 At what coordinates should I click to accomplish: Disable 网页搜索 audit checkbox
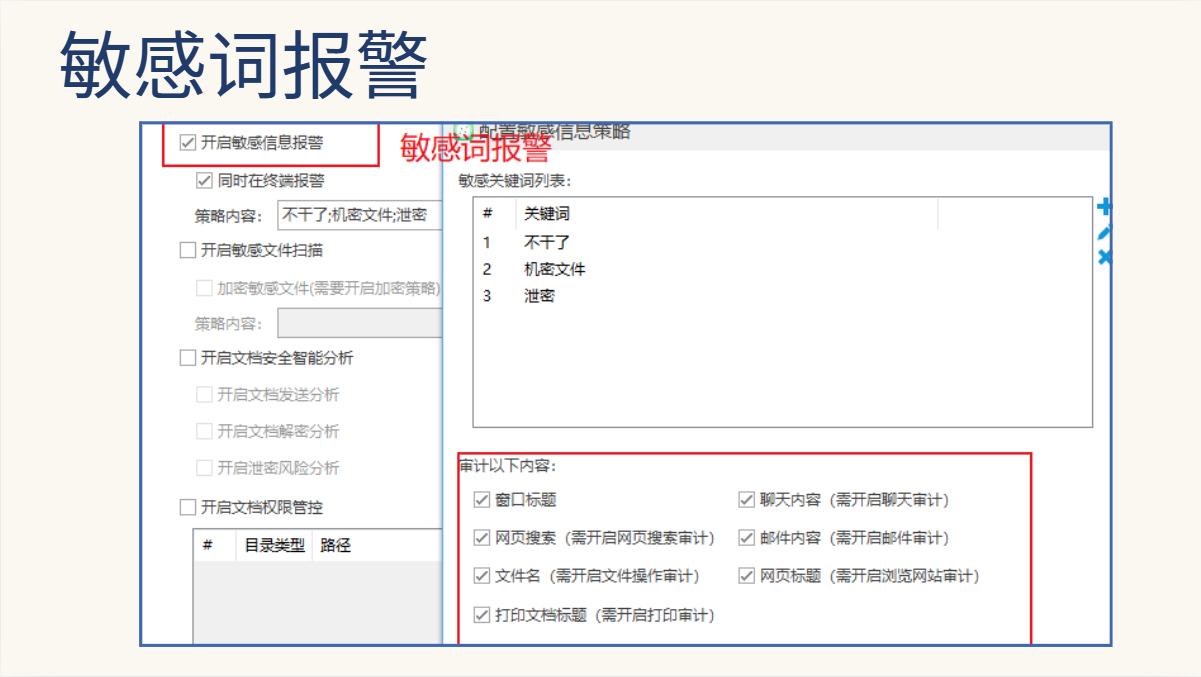[482, 538]
